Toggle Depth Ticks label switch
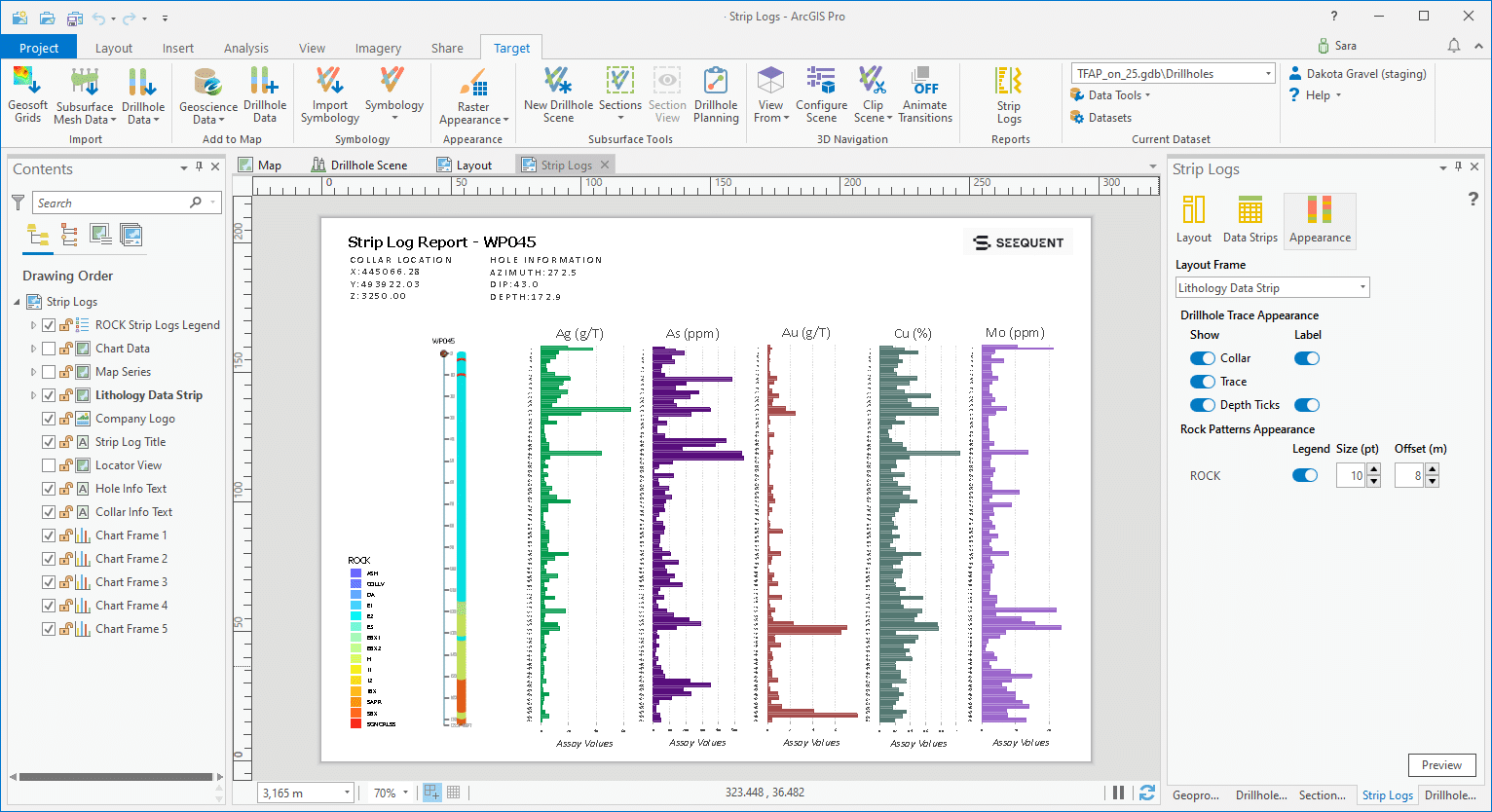This screenshot has width=1492, height=812. (x=1307, y=405)
